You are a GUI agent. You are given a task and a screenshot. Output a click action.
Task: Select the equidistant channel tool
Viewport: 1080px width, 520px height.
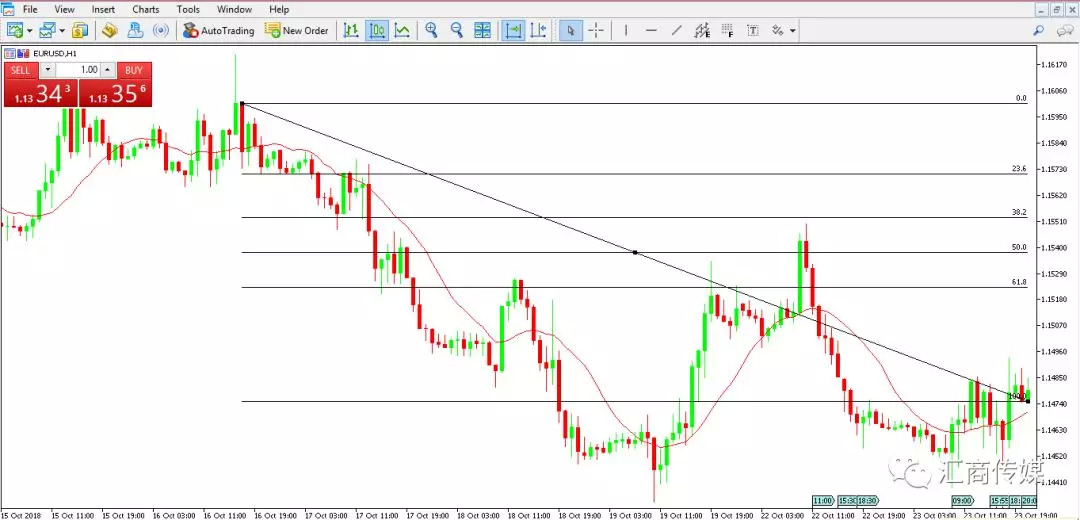coord(702,30)
